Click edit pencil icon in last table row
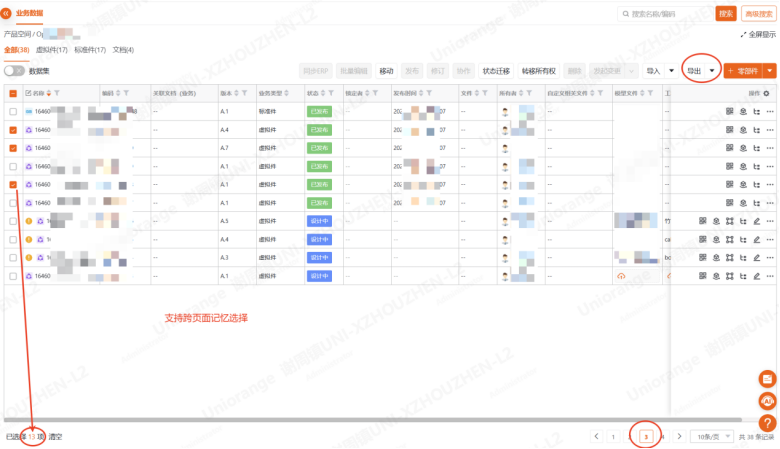Viewport: 780px width, 449px height. 756,275
